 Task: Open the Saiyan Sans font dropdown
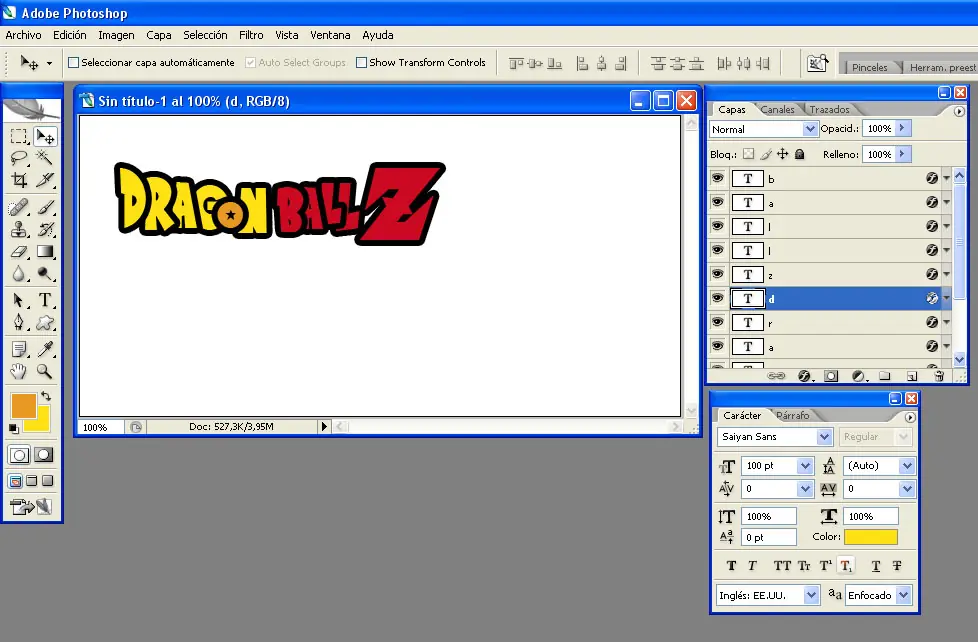(x=824, y=437)
